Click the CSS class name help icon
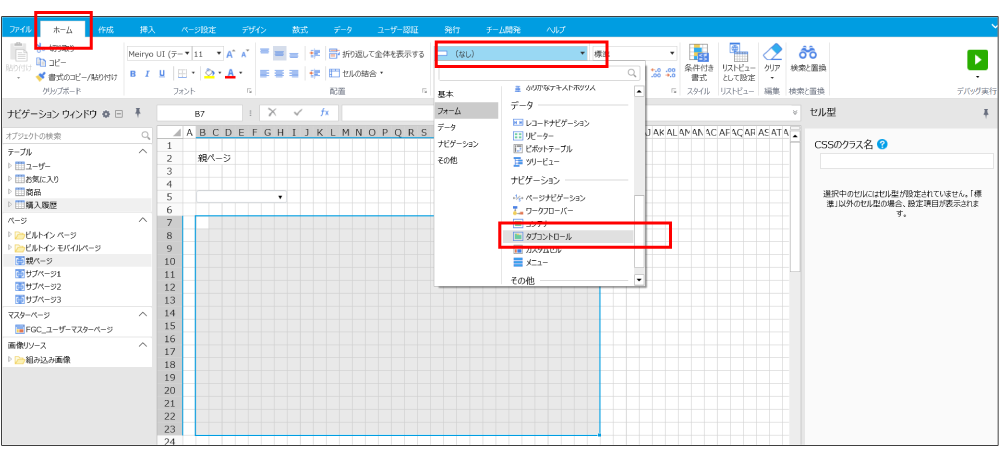This screenshot has width=1000, height=456. [882, 144]
